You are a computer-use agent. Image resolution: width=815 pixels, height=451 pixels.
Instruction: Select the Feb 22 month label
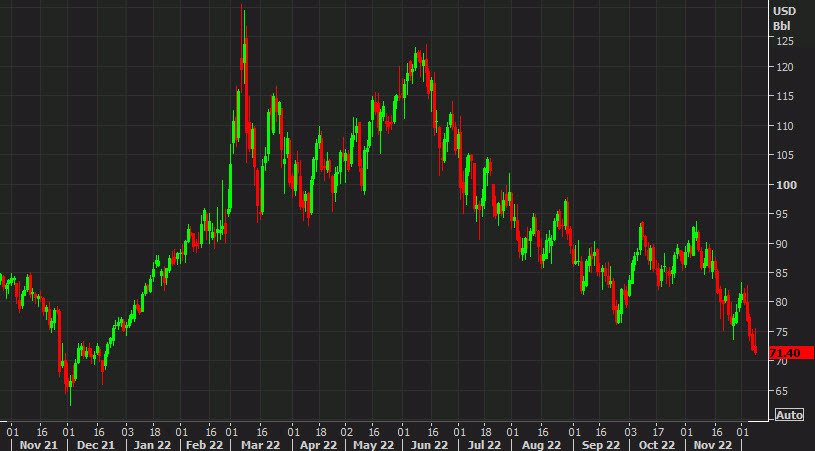coord(206,443)
